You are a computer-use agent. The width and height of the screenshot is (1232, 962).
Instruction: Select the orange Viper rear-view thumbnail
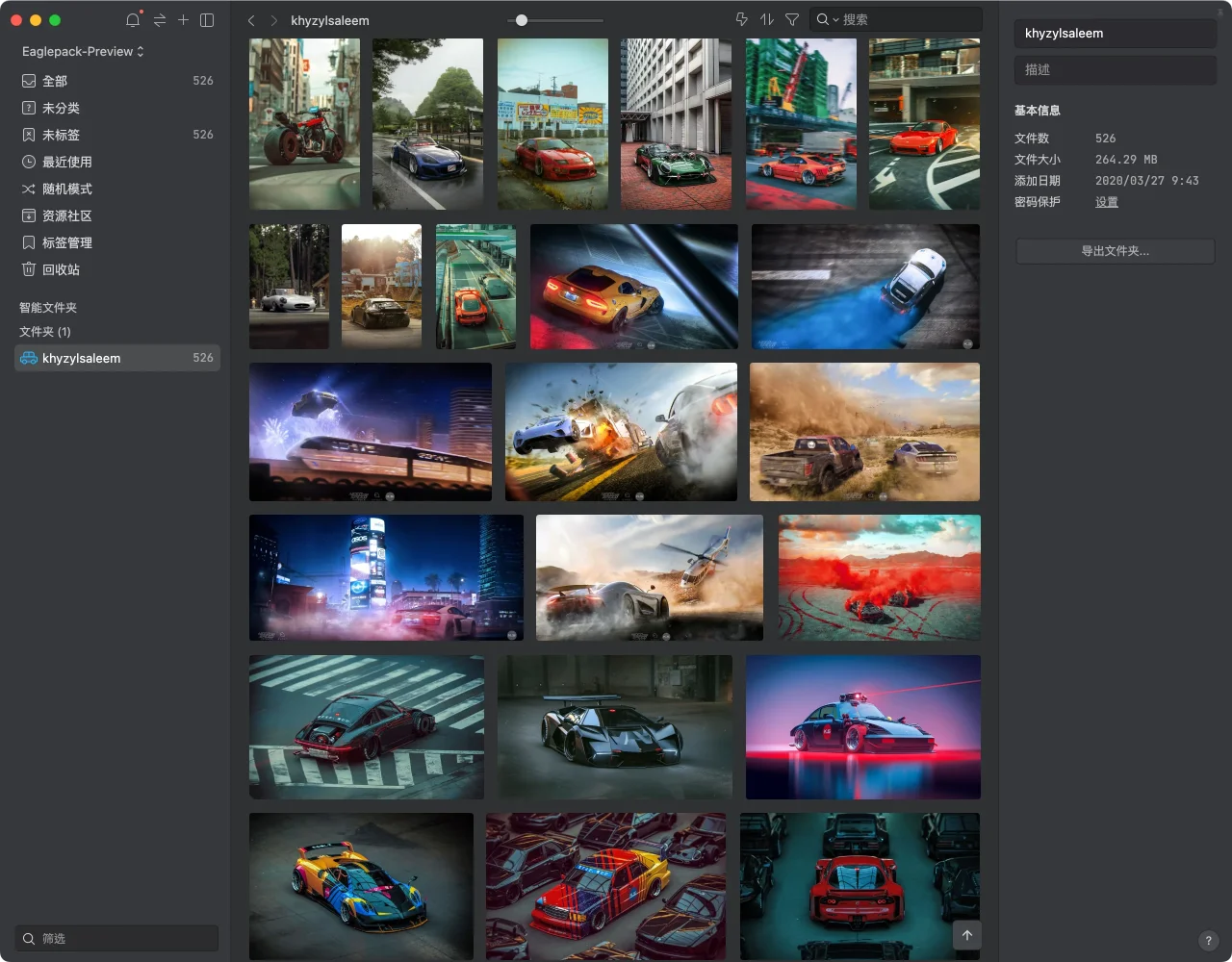[x=634, y=287]
